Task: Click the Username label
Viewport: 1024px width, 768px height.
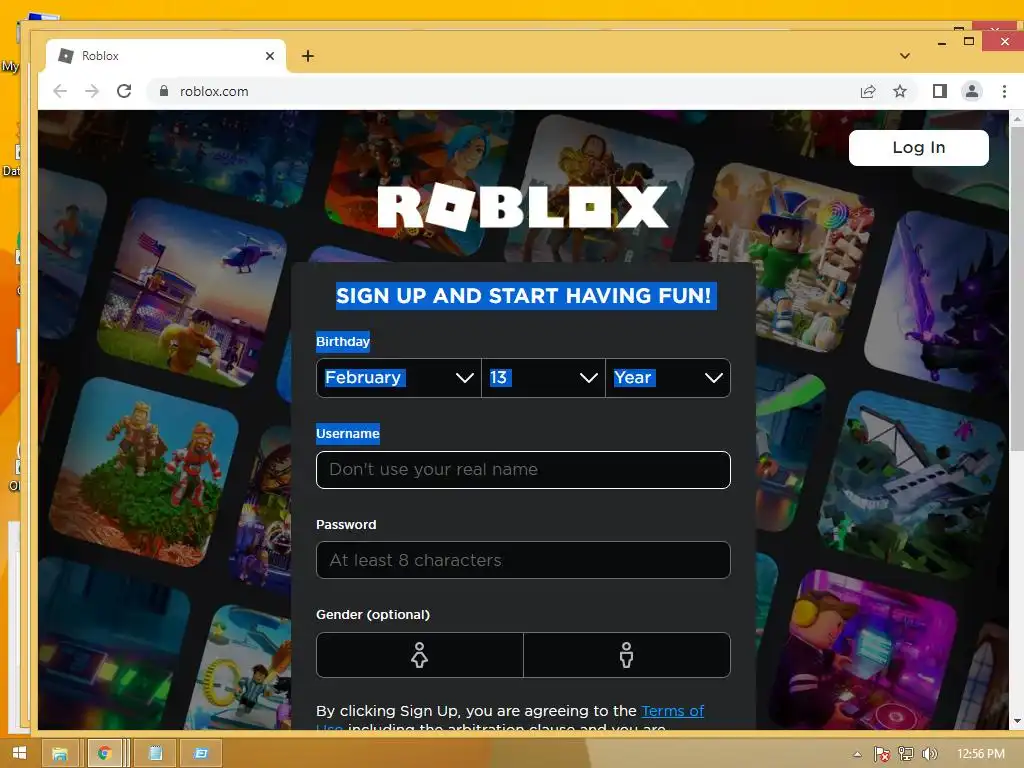Action: [x=347, y=434]
